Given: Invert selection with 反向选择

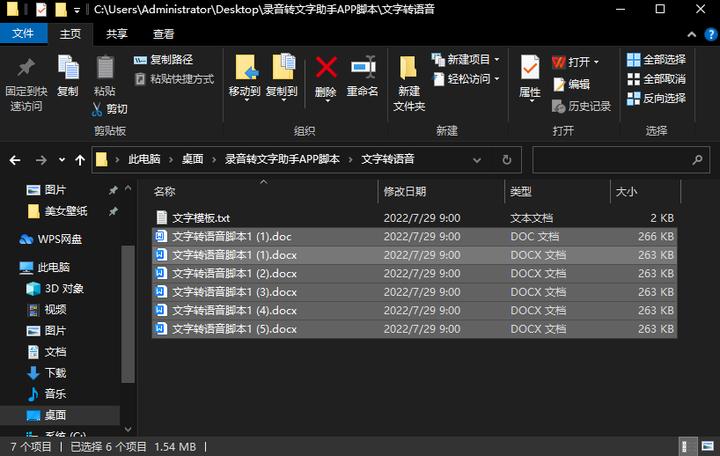Looking at the screenshot, I should coord(657,98).
